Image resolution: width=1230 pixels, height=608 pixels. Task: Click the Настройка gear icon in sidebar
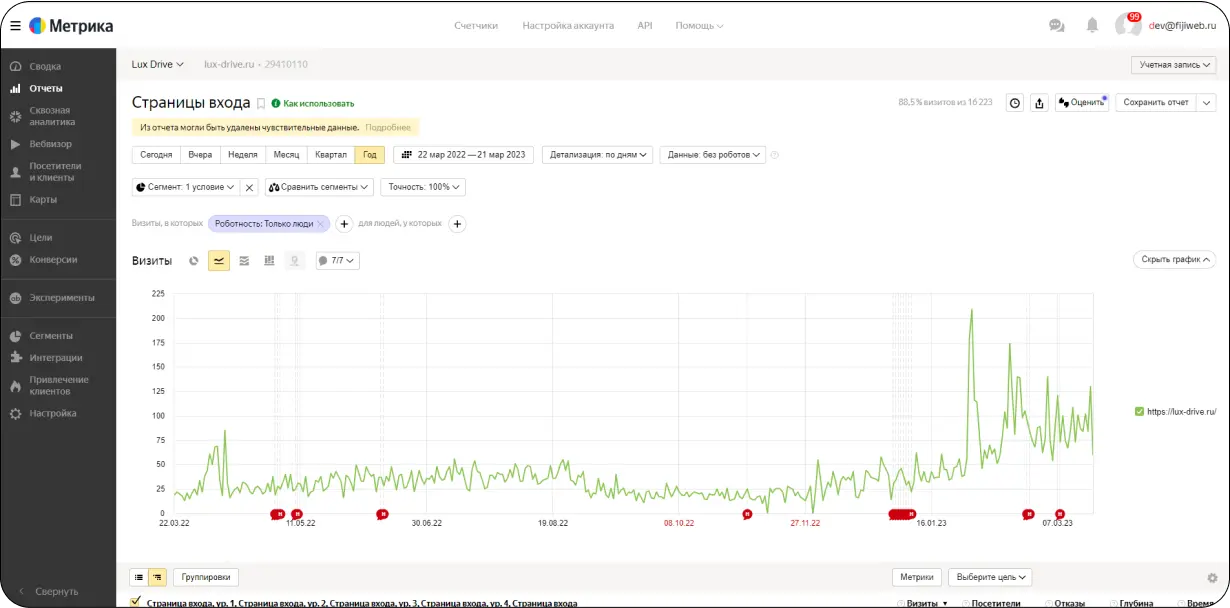(x=16, y=413)
